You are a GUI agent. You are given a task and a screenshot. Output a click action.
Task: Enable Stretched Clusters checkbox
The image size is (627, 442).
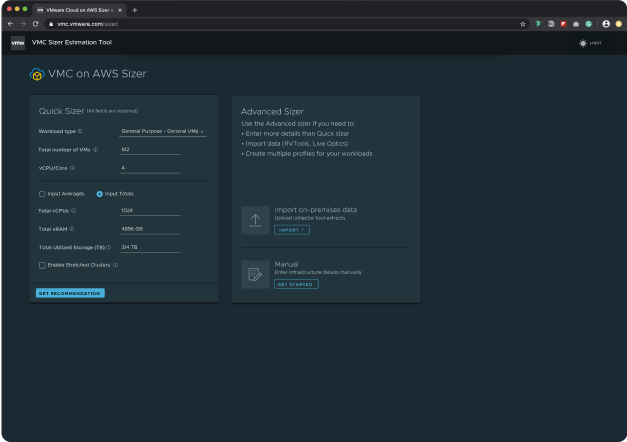(x=42, y=265)
